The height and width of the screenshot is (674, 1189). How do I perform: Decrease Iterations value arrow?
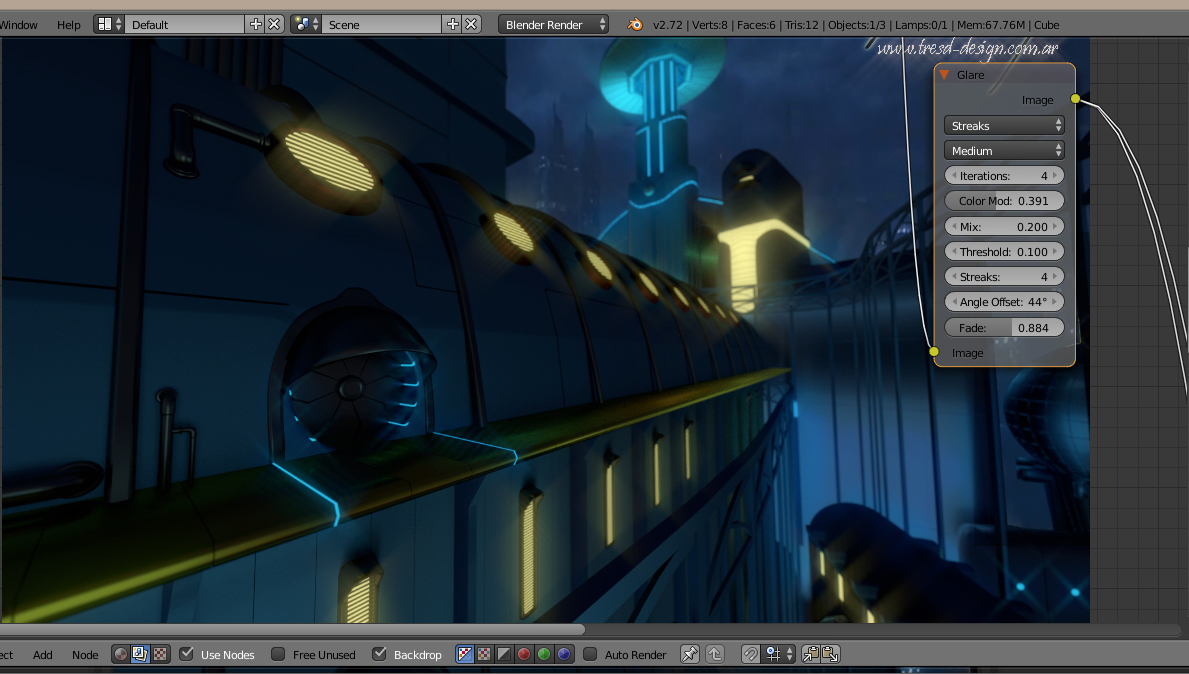point(954,176)
